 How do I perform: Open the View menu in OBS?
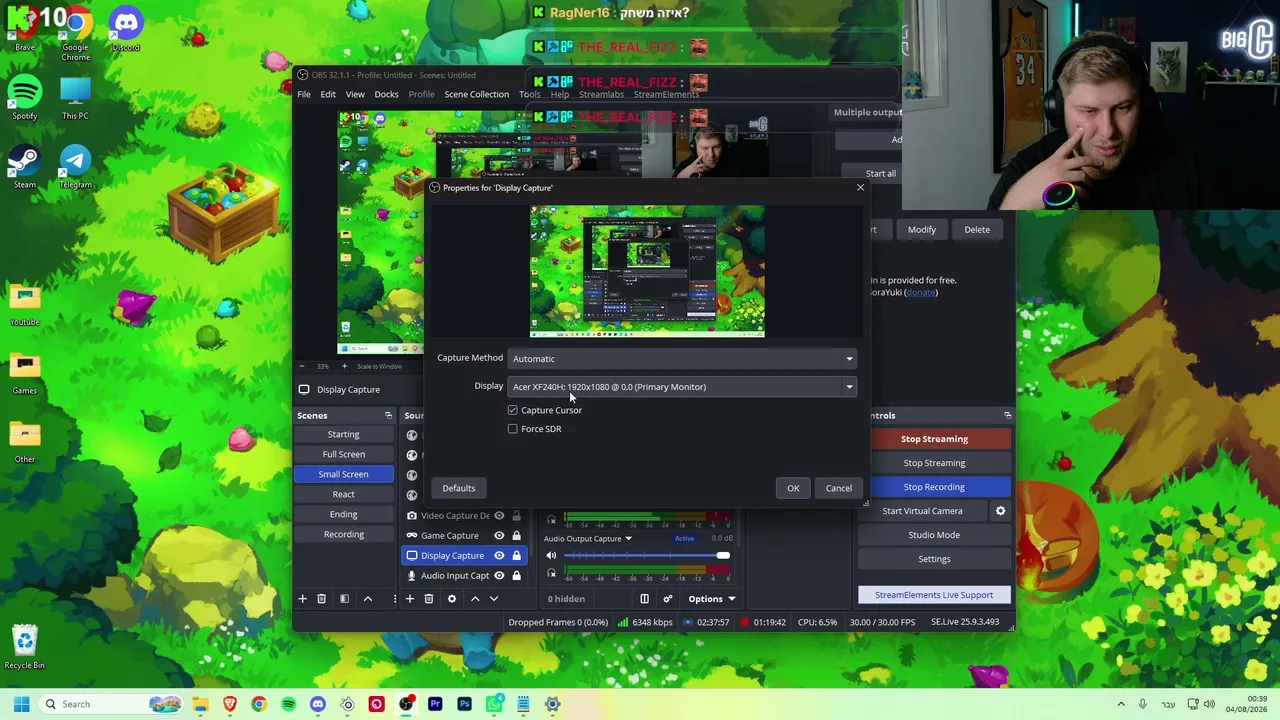(x=355, y=95)
